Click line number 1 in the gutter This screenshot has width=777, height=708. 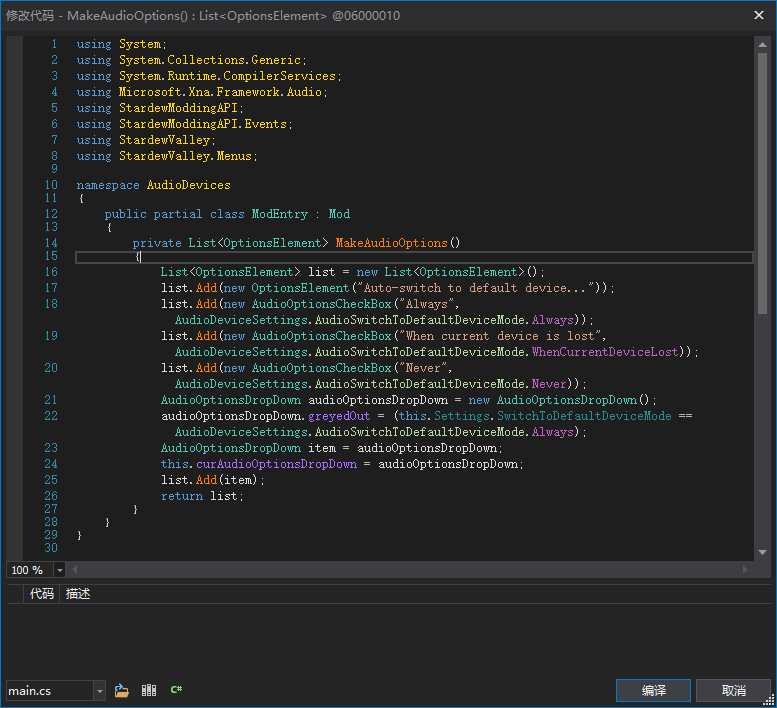54,44
